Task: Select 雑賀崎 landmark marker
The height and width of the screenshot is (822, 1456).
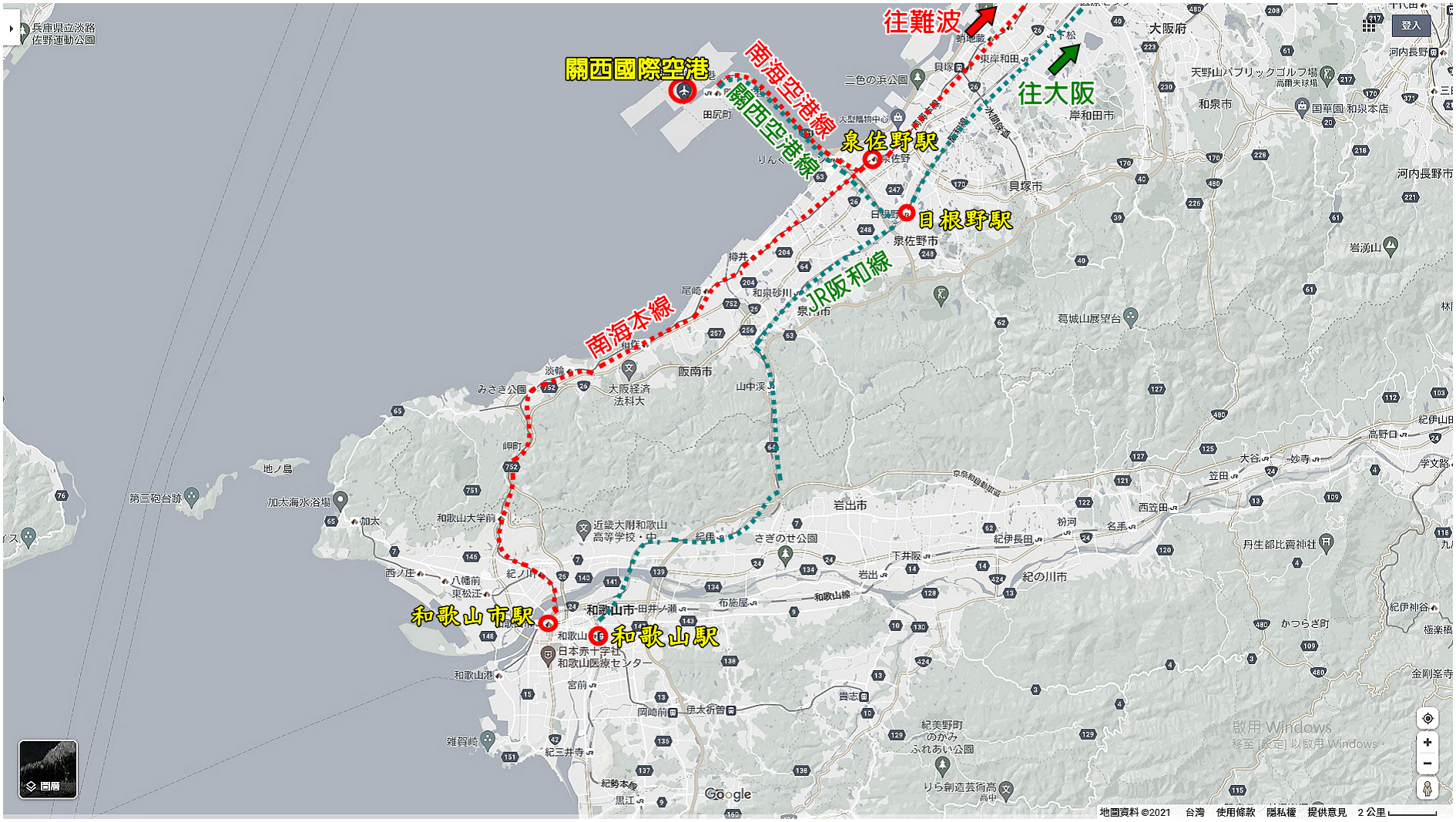Action: tap(488, 741)
